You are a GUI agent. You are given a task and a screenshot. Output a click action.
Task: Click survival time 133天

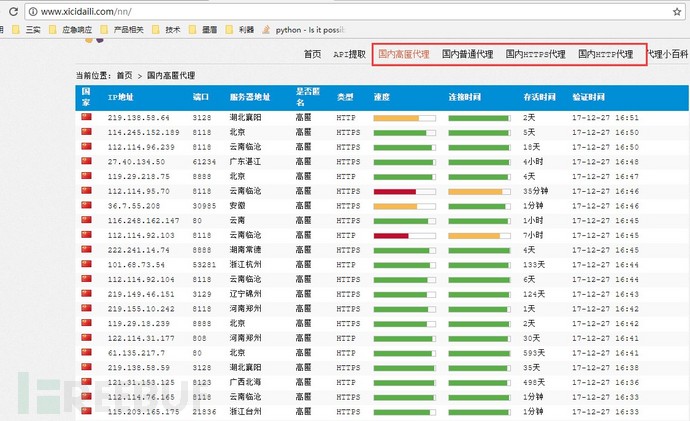[534, 264]
